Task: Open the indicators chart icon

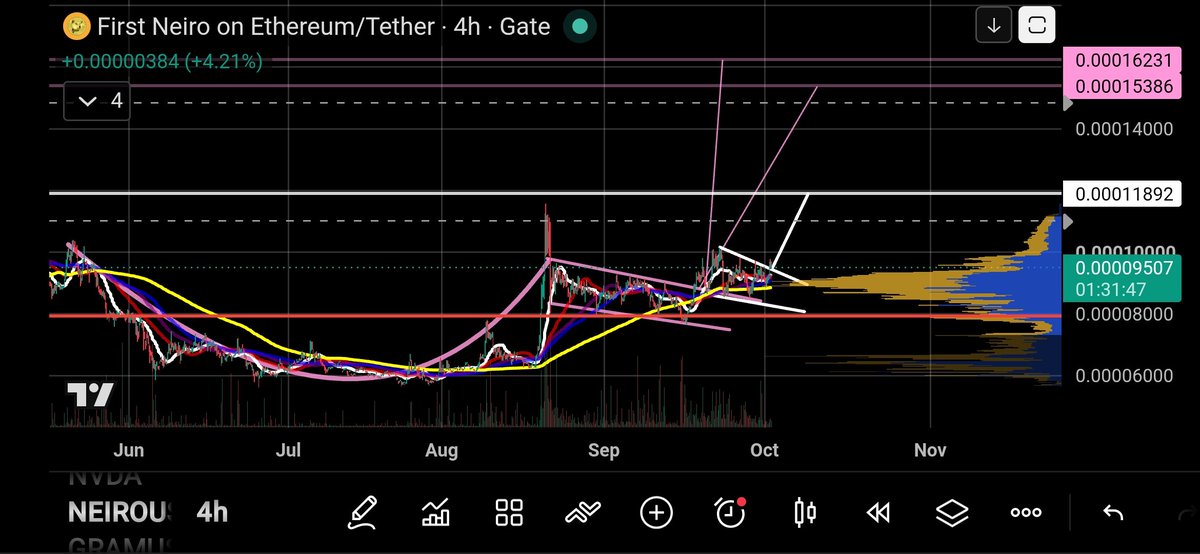Action: tap(435, 513)
